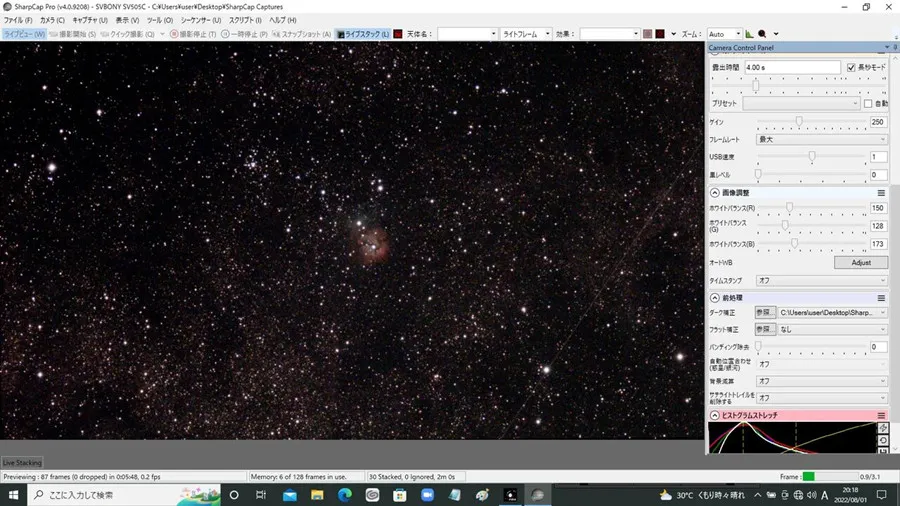Image resolution: width=900 pixels, height=506 pixels.
Task: Toggle the 長秒モード checkbox
Action: [x=851, y=68]
